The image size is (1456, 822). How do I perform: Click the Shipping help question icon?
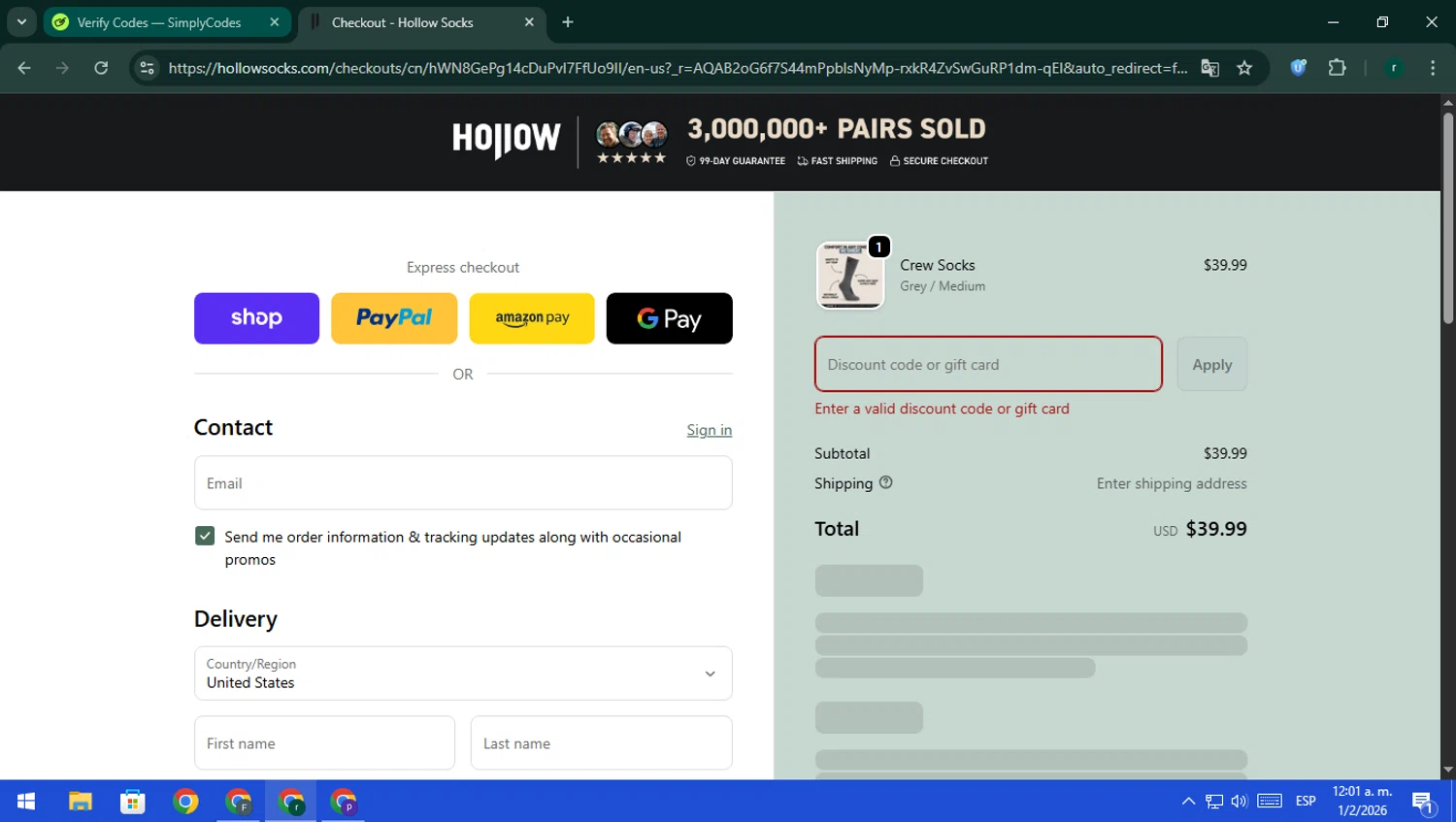click(x=885, y=482)
